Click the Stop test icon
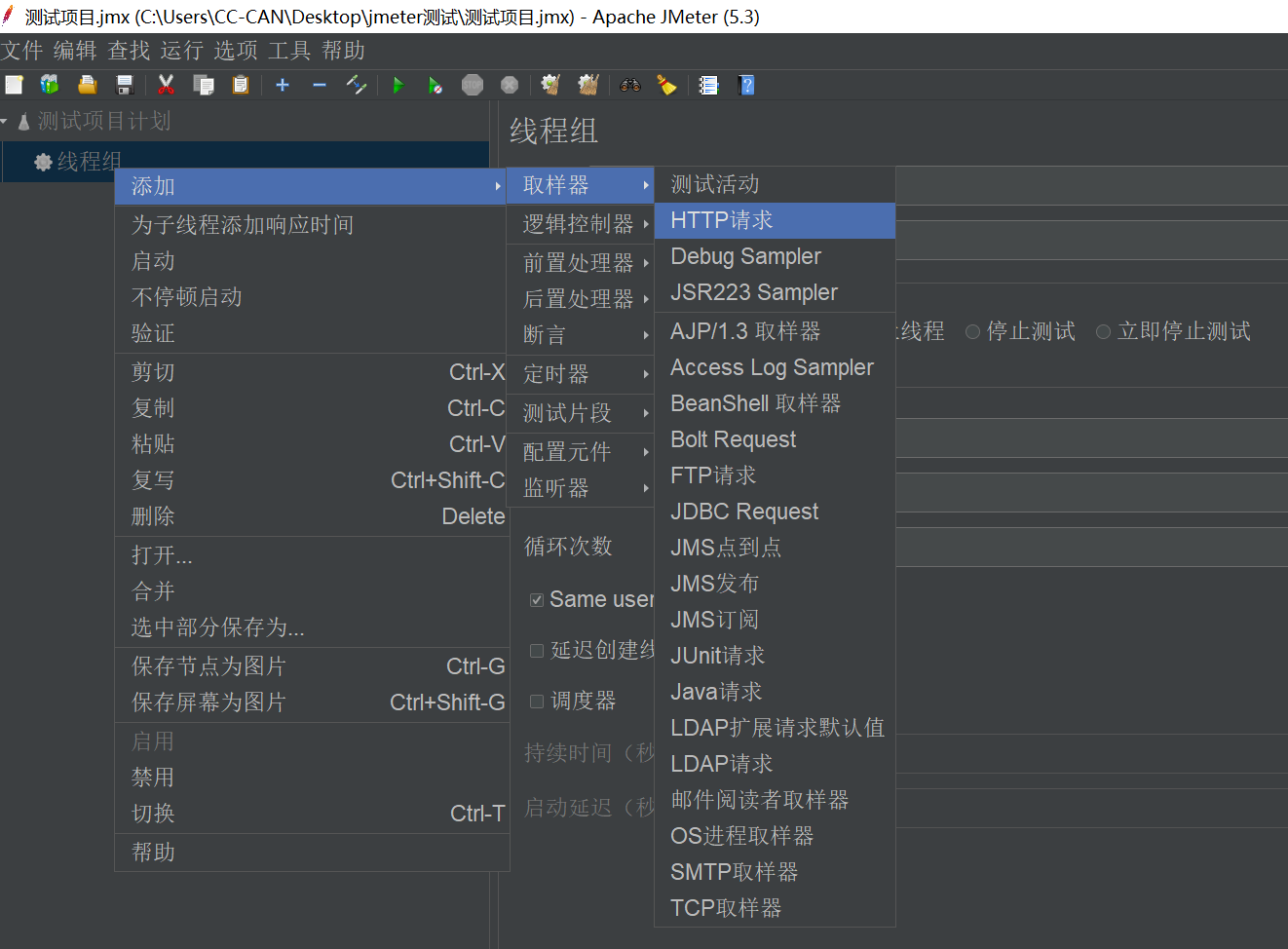The height and width of the screenshot is (949, 1288). coord(473,85)
